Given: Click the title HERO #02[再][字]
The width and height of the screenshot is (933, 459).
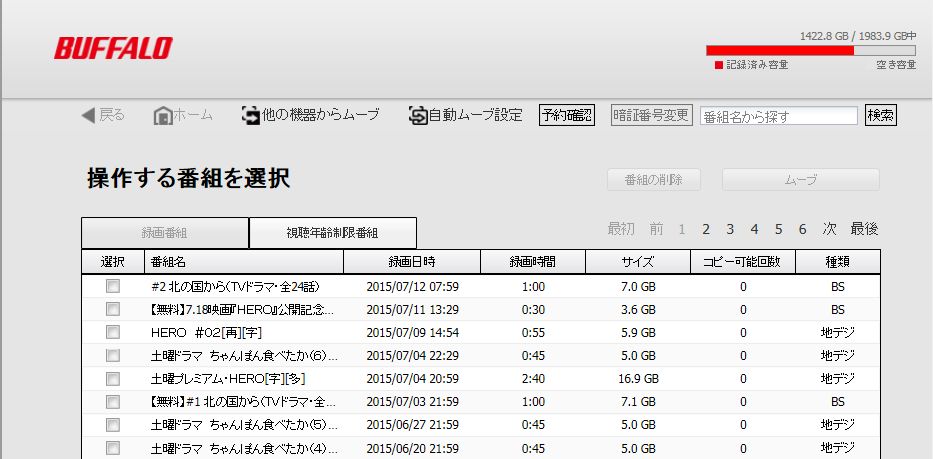Looking at the screenshot, I should [x=206, y=332].
